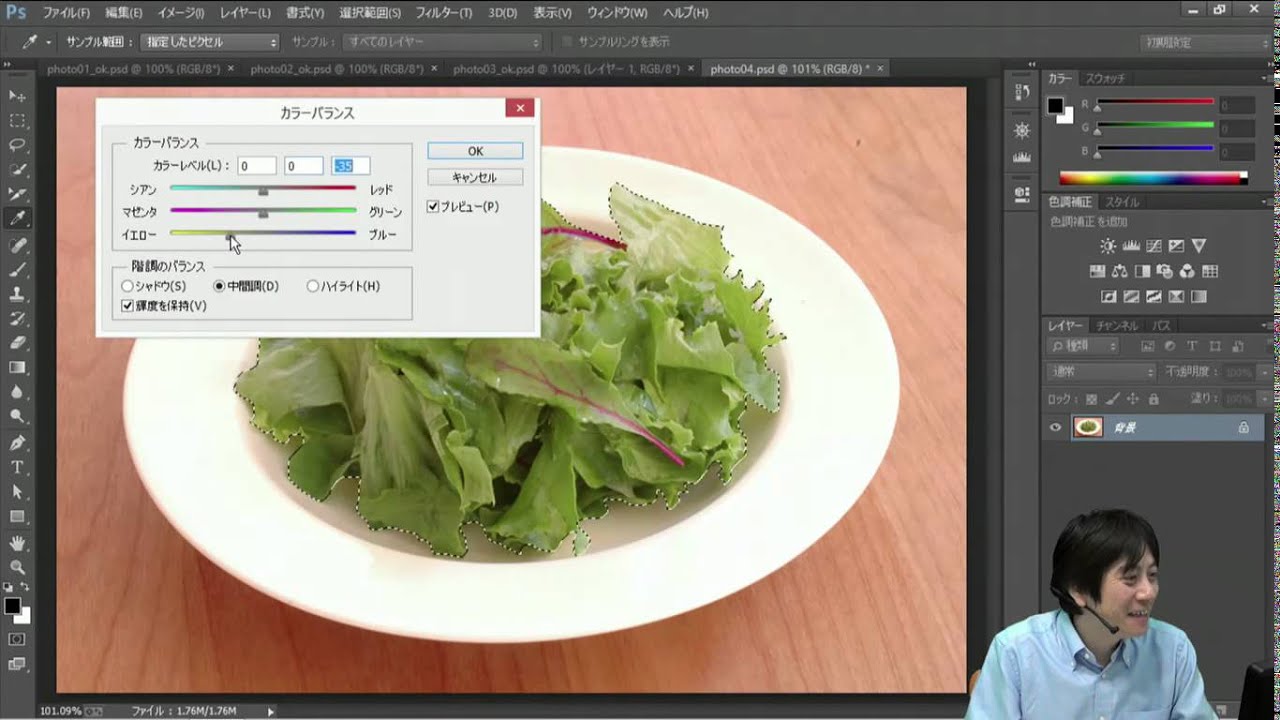Select the Hand tool
The width and height of the screenshot is (1280, 720).
(x=17, y=543)
